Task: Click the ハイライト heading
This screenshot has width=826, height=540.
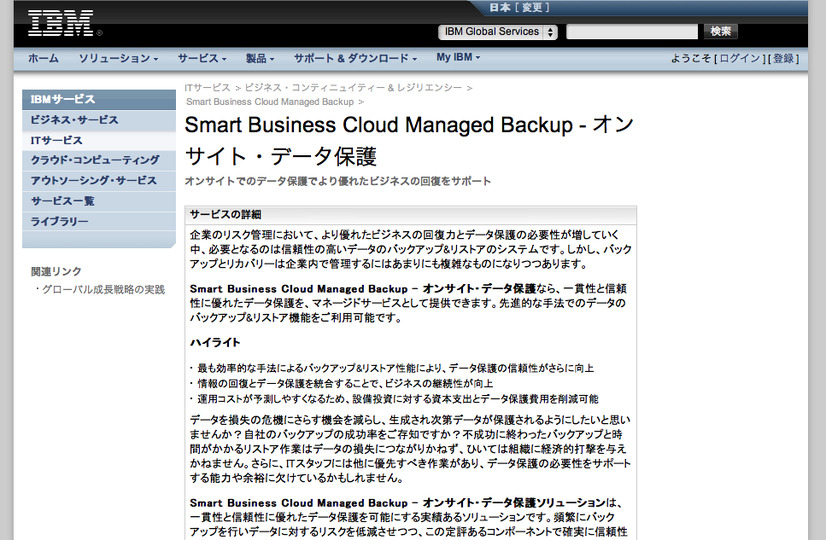Action: point(215,342)
